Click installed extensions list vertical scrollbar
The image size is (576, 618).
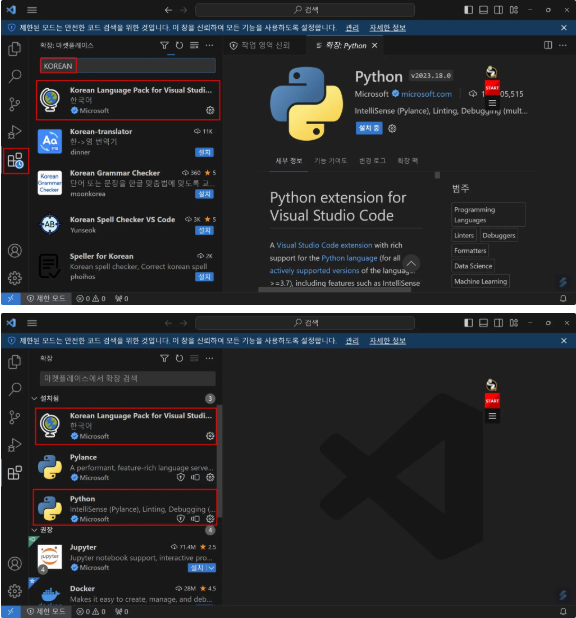coord(219,461)
